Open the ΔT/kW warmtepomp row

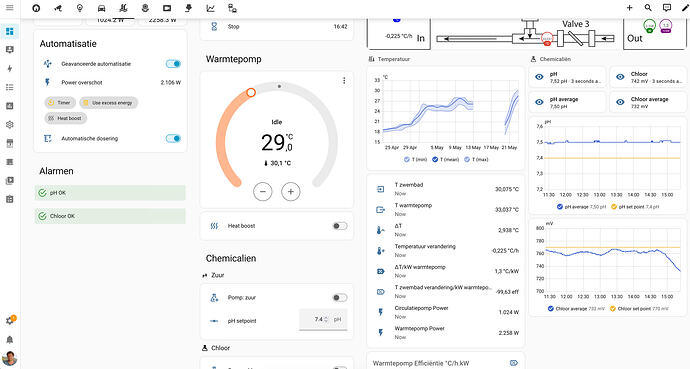coord(446,271)
